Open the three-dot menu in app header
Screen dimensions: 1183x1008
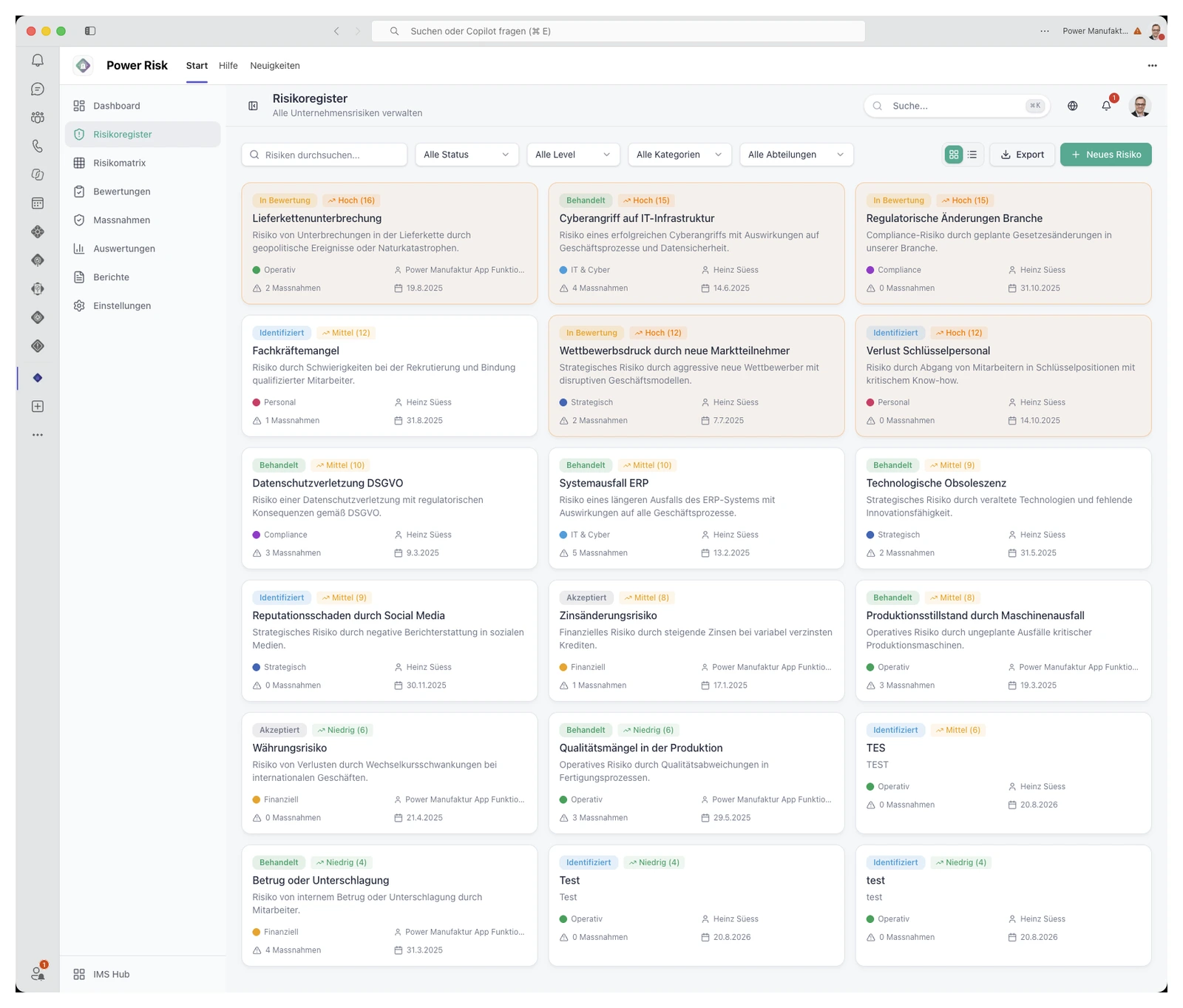1152,66
